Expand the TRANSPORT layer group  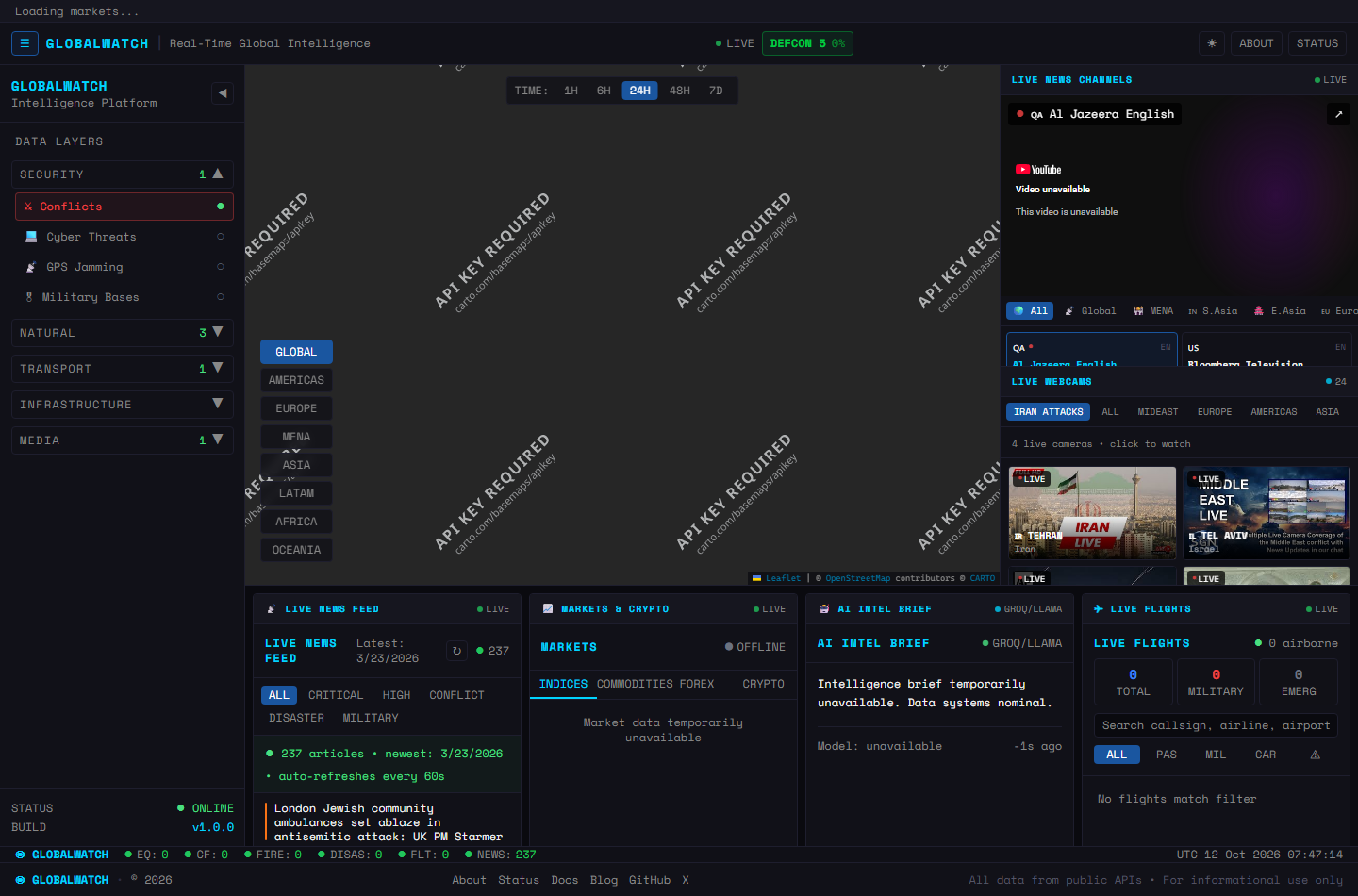pos(123,369)
